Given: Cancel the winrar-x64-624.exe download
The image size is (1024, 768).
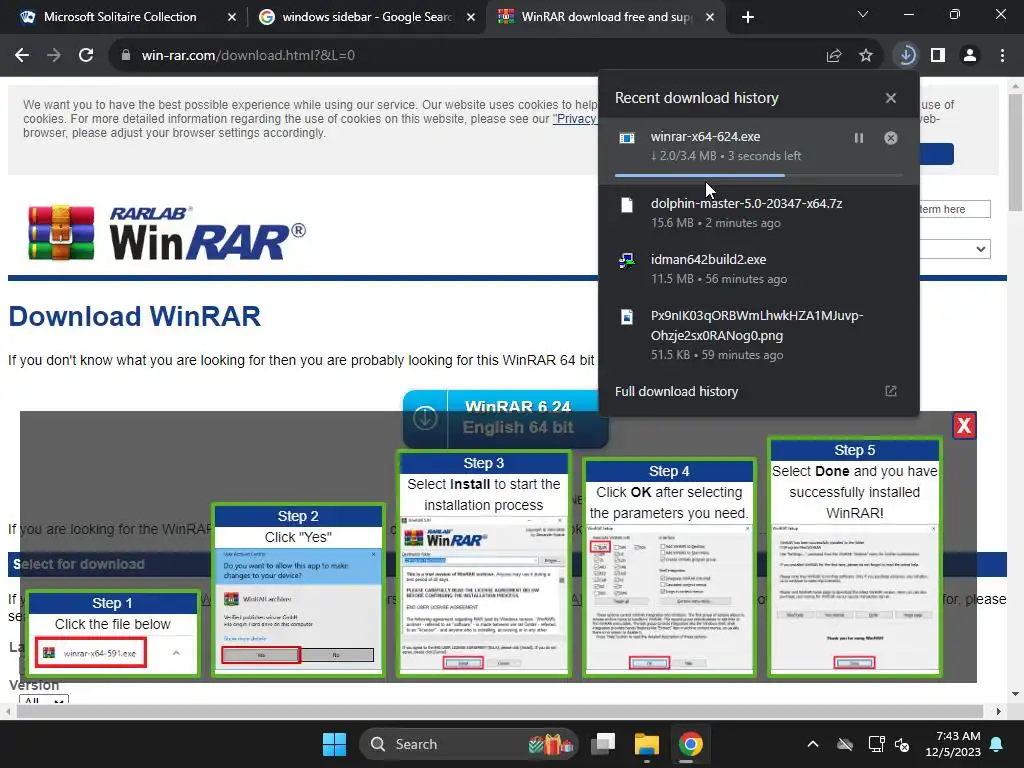Looking at the screenshot, I should 891,138.
